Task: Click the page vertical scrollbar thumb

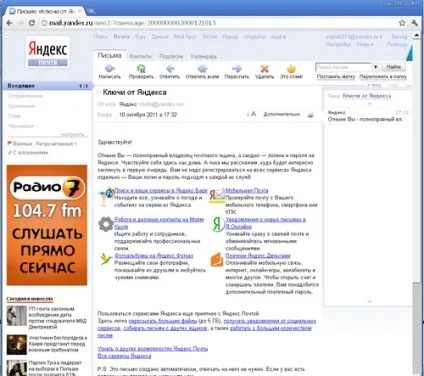Action: (x=416, y=328)
